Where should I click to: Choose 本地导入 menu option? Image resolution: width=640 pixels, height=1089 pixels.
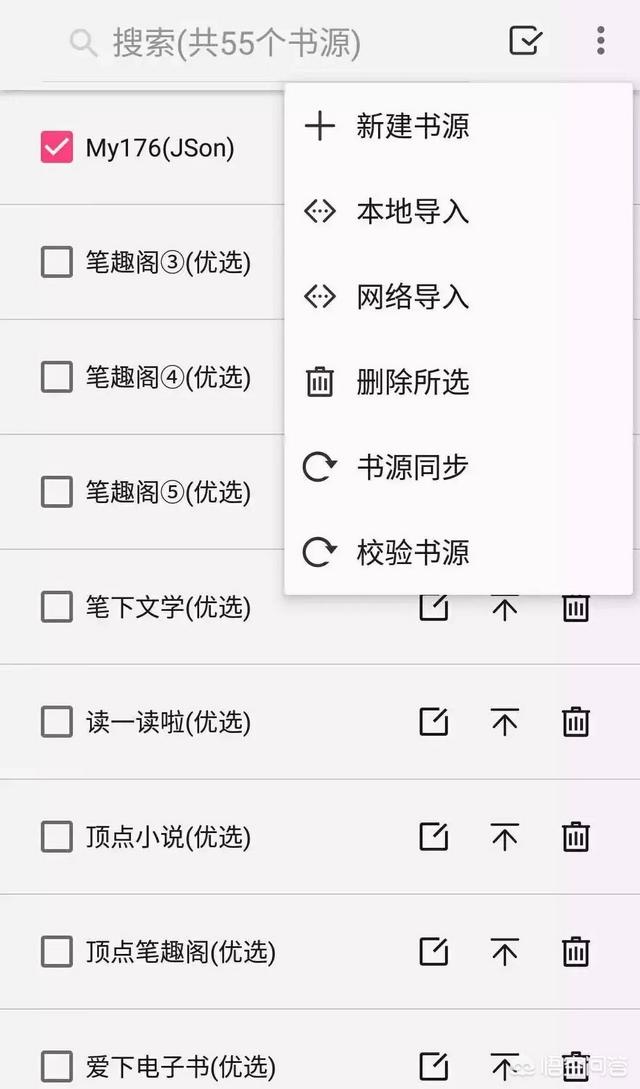[x=458, y=211]
